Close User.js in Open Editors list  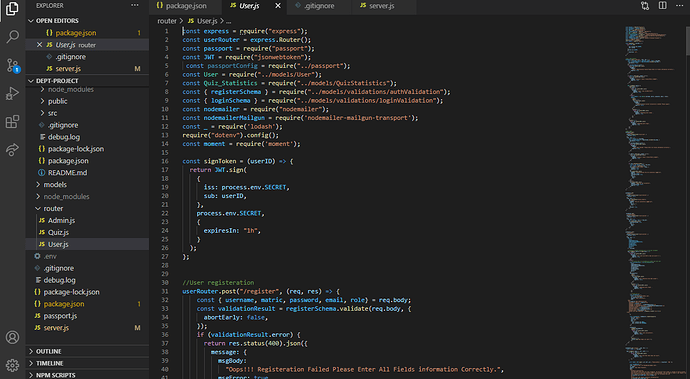39,44
